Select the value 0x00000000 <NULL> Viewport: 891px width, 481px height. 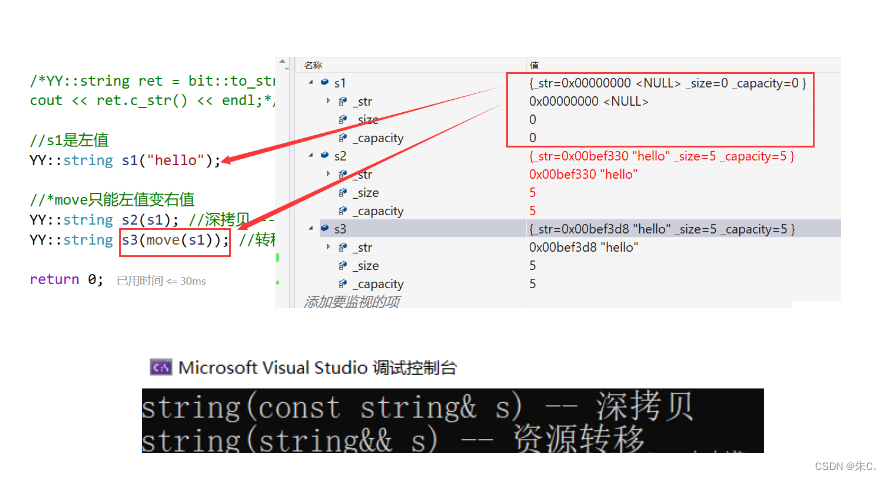tap(589, 101)
